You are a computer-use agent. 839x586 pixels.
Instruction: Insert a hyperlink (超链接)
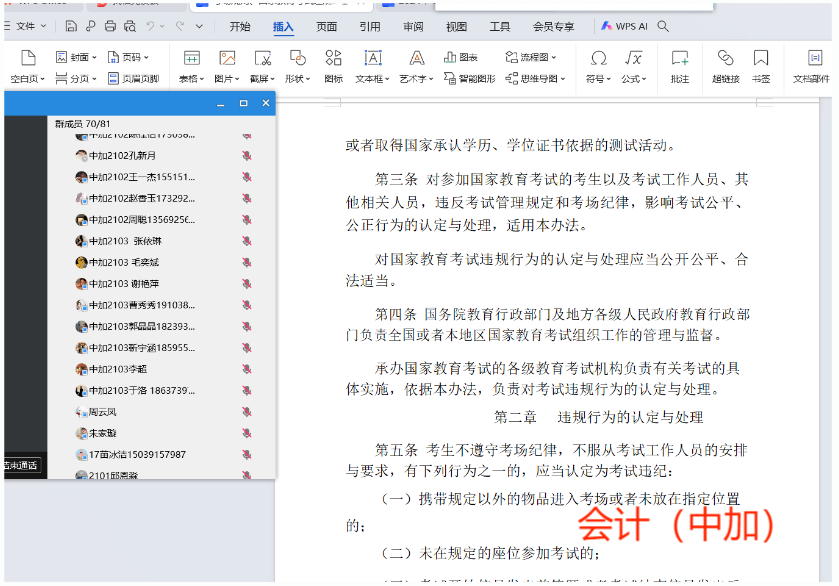[x=725, y=59]
